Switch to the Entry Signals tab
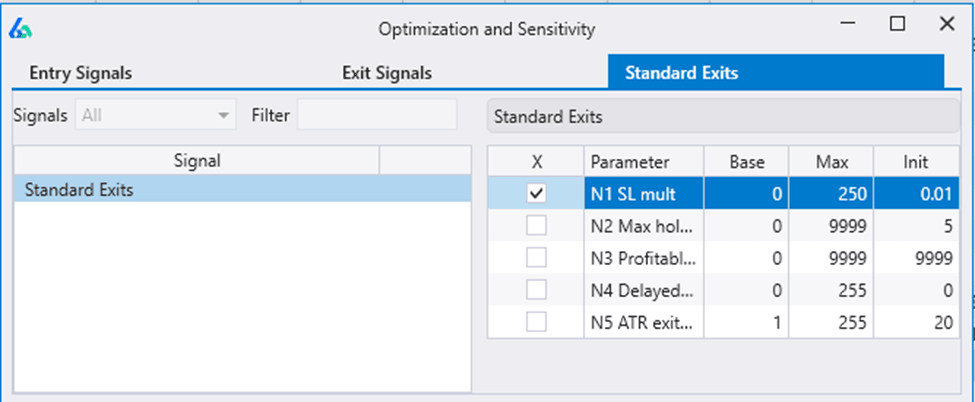The width and height of the screenshot is (975, 402). pyautogui.click(x=80, y=73)
